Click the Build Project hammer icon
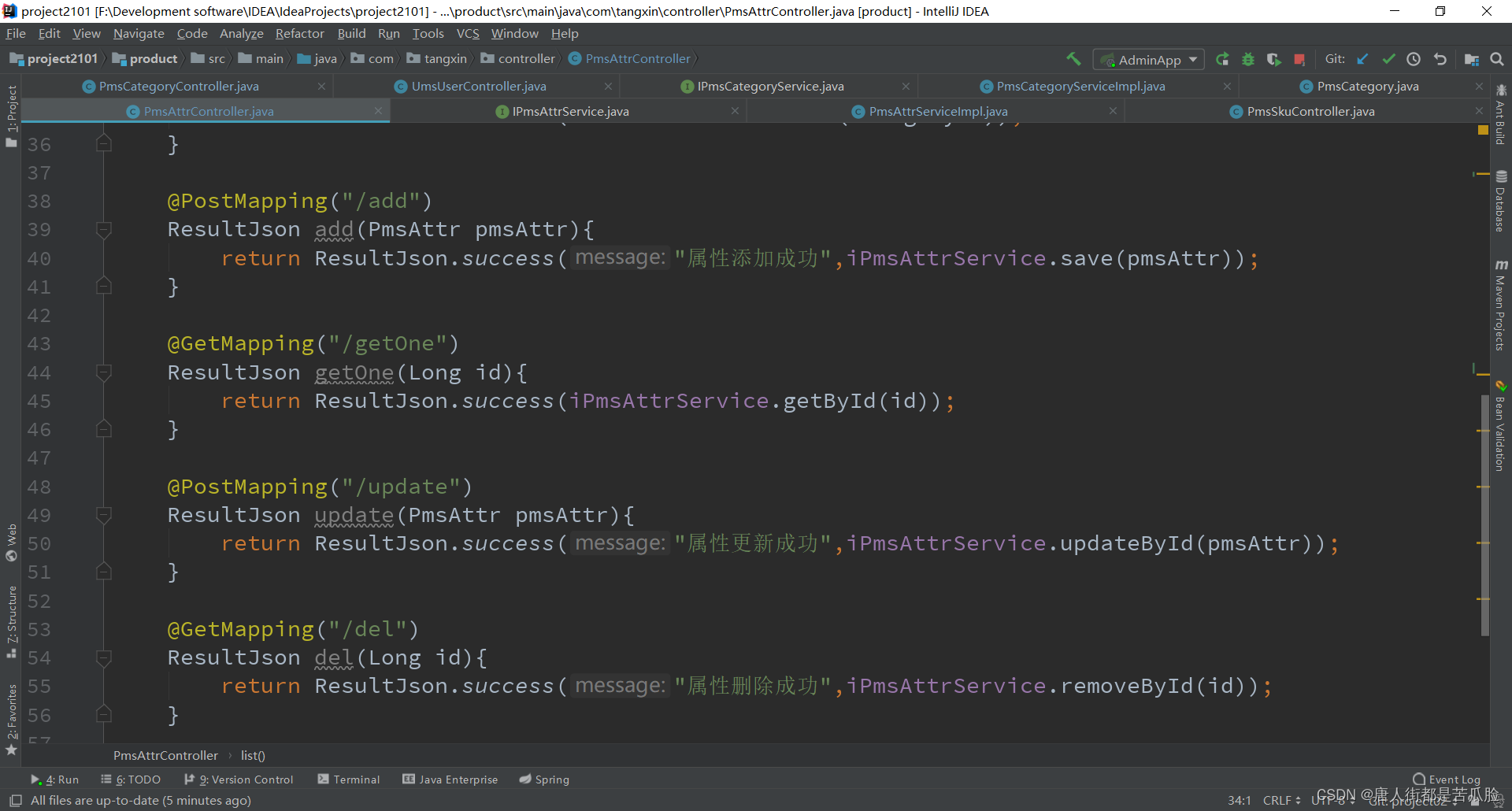This screenshot has height=811, width=1512. click(x=1073, y=59)
